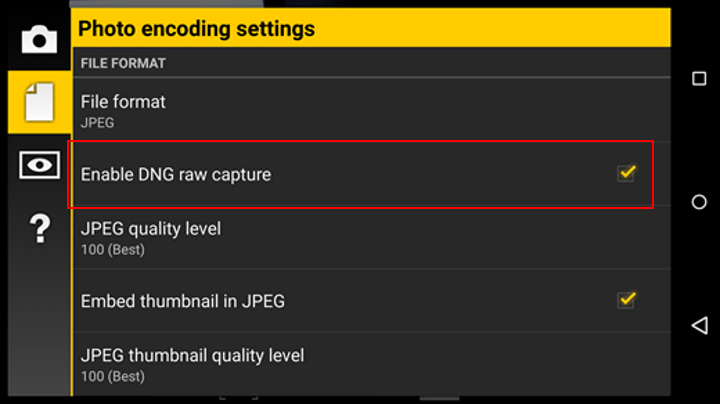
Task: Open the eye viewfinder settings icon
Action: coord(39,166)
